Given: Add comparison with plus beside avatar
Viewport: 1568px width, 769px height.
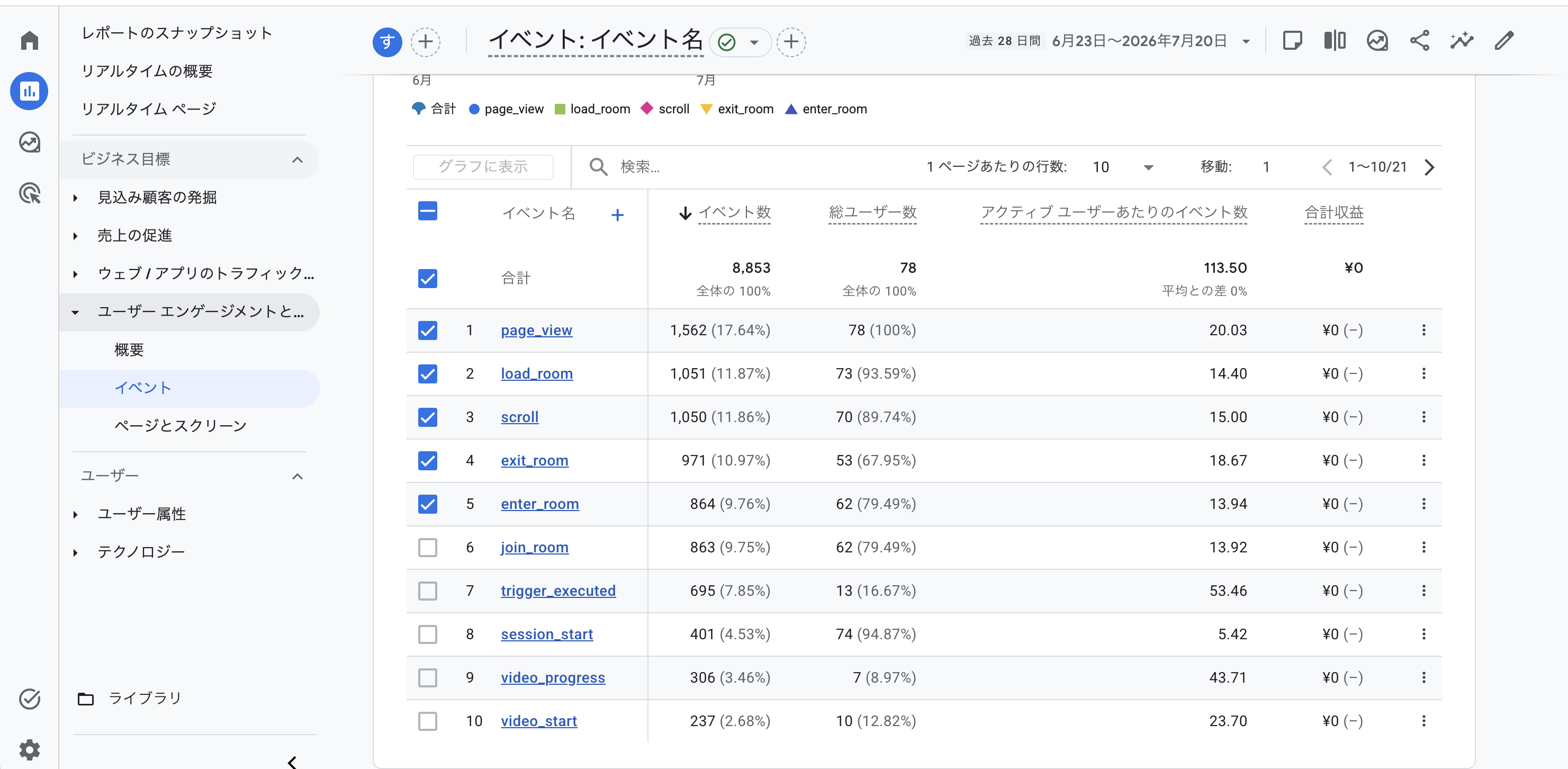Looking at the screenshot, I should pyautogui.click(x=426, y=42).
